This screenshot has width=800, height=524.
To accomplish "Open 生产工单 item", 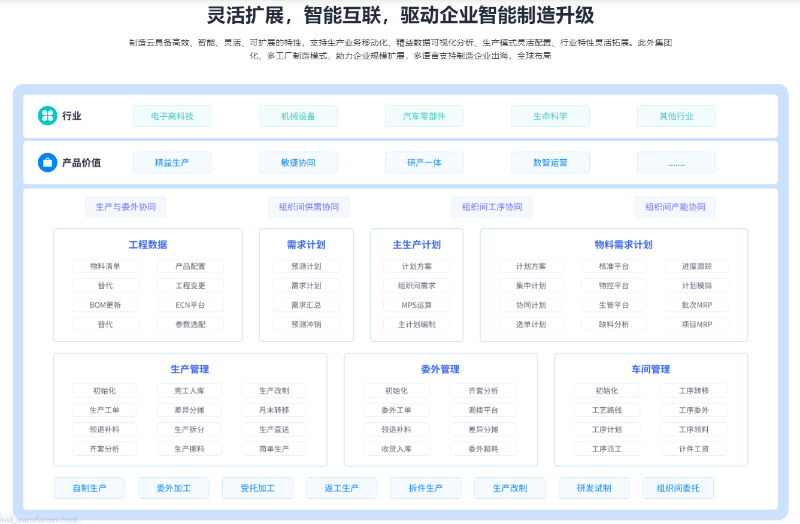I will (x=105, y=410).
